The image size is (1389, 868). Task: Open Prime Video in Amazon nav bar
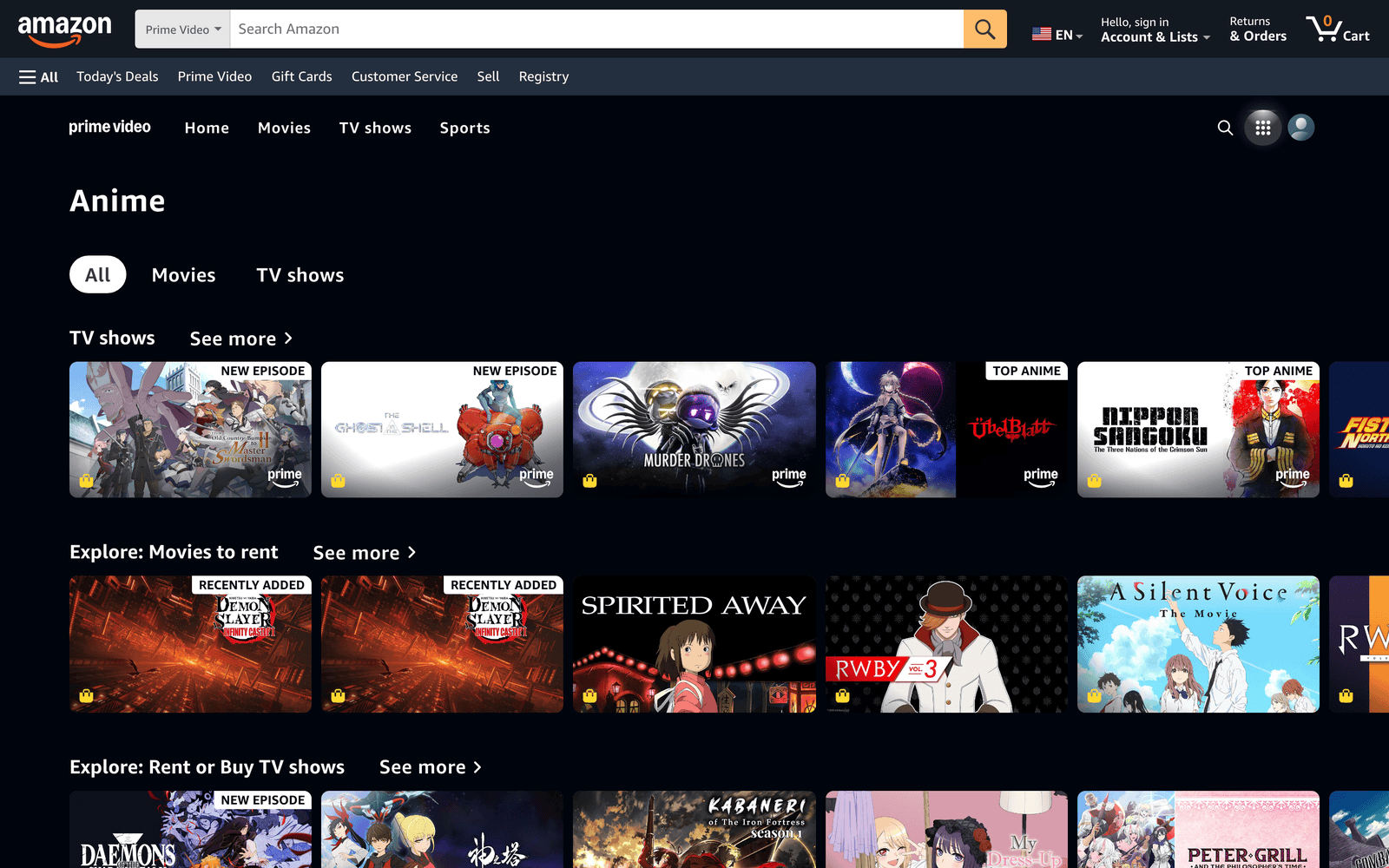[x=214, y=76]
